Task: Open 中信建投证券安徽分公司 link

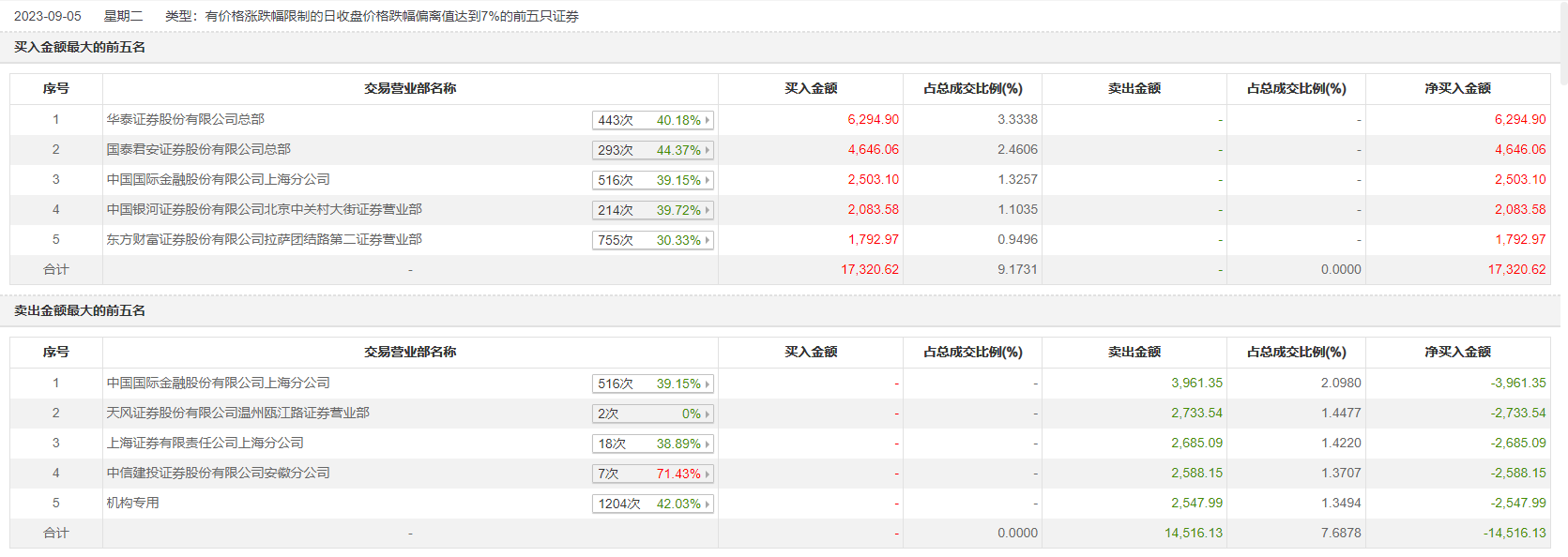Action: 219,473
